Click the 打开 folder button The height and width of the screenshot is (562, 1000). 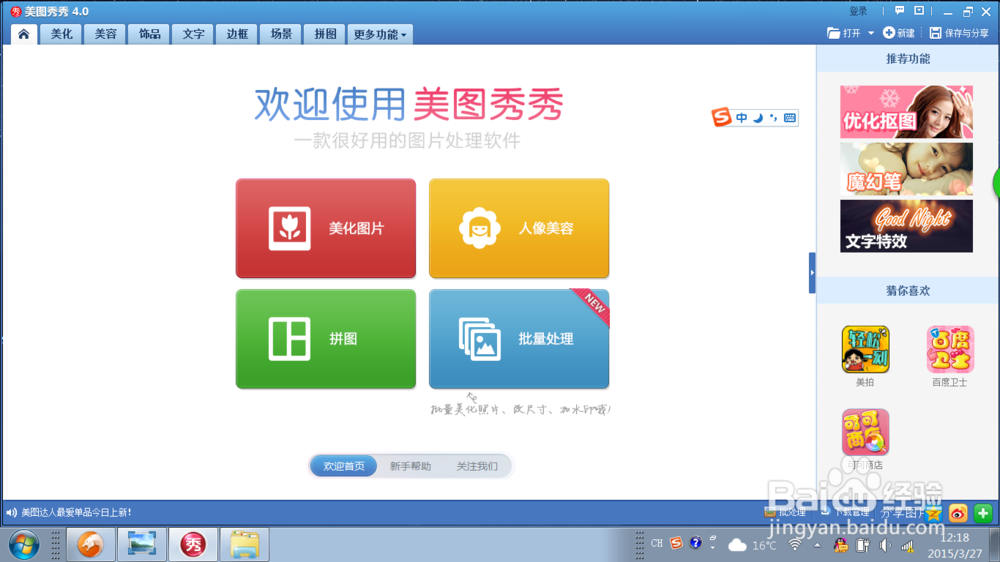point(844,33)
